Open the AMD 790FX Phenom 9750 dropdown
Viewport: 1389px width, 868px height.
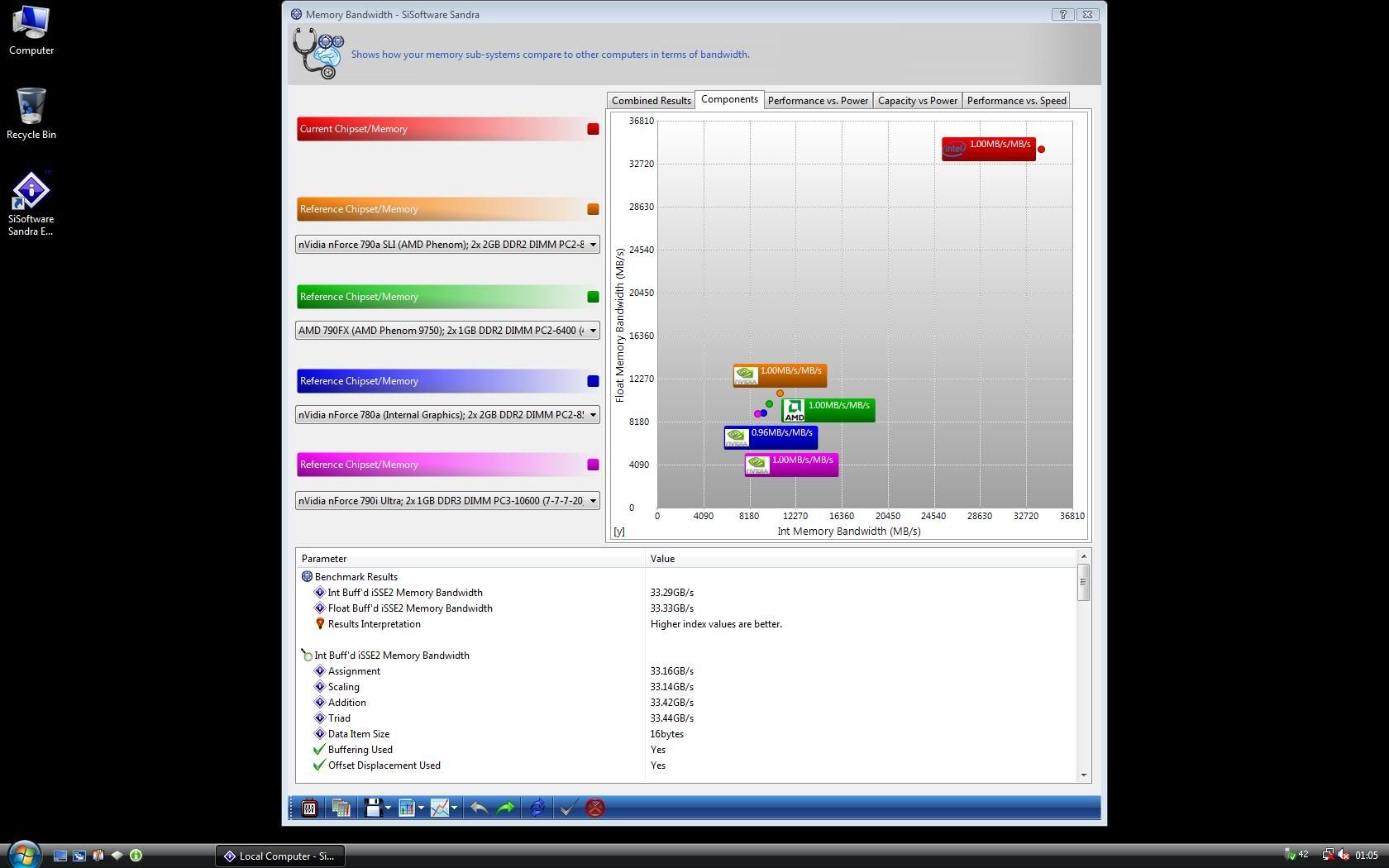(447, 331)
